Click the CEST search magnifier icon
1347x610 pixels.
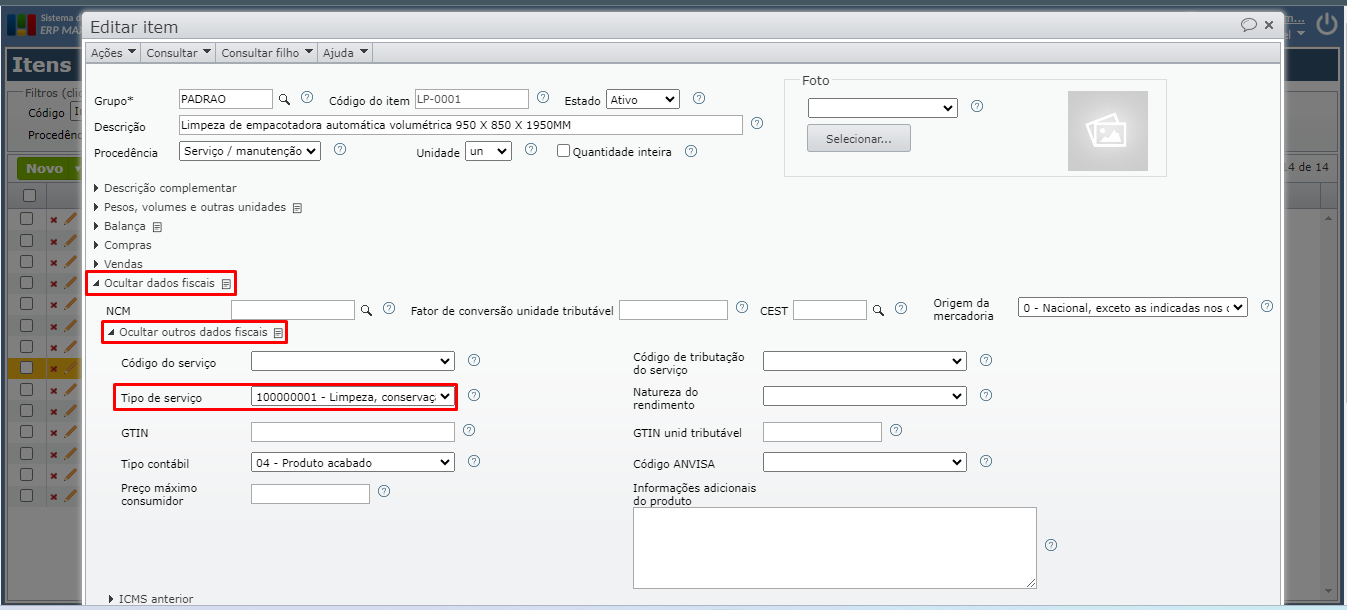[x=878, y=311]
